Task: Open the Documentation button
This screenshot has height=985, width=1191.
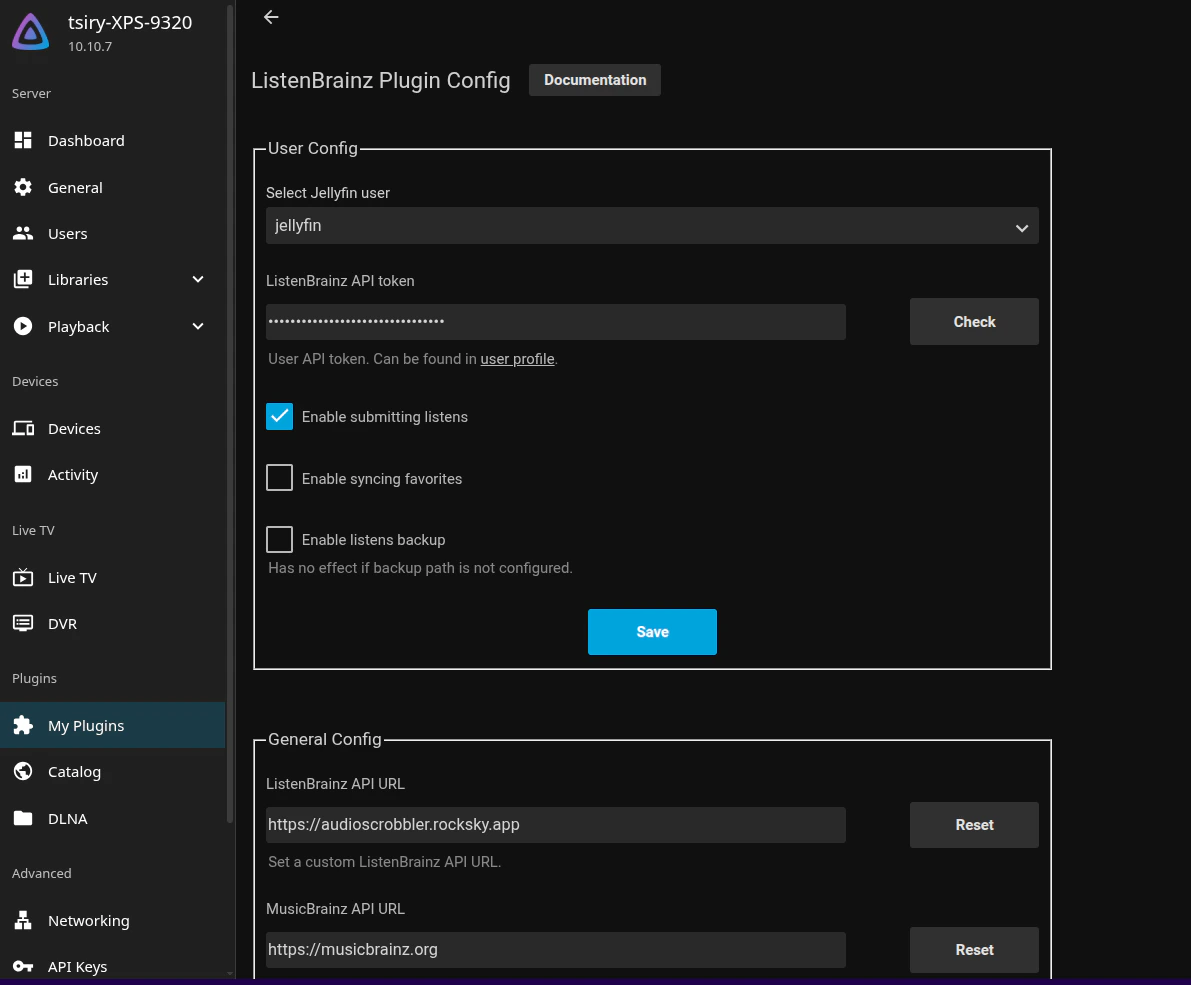Action: pyautogui.click(x=595, y=80)
